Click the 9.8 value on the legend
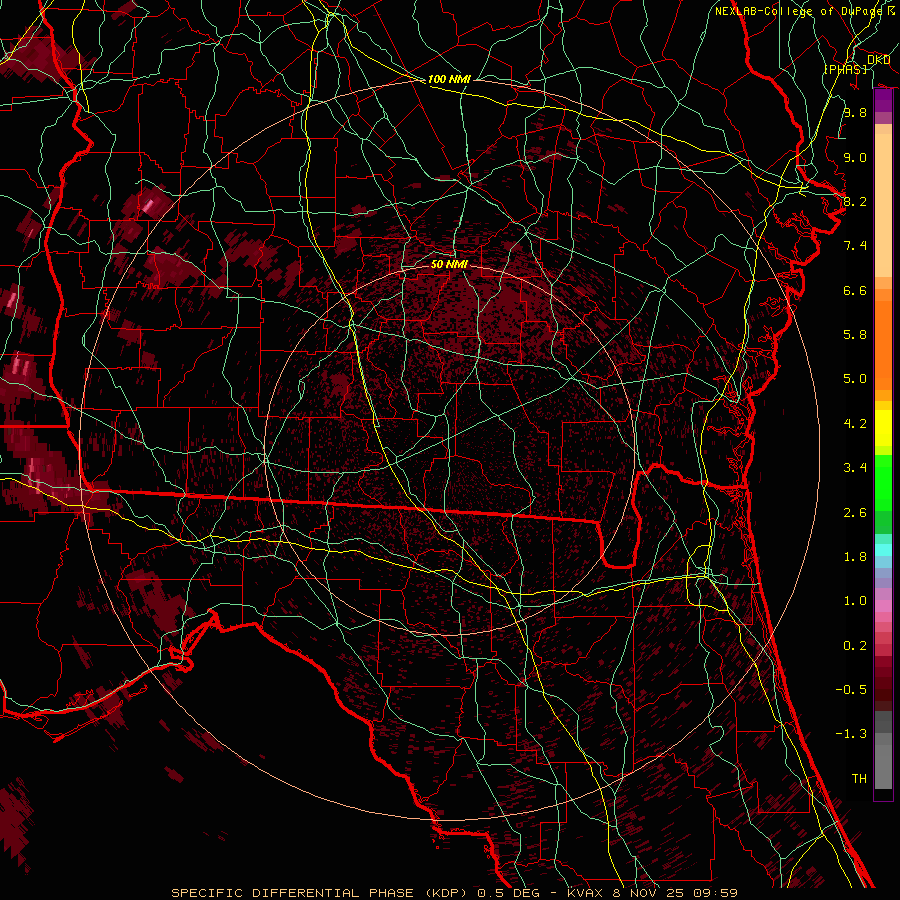The width and height of the screenshot is (900, 900). coord(854,113)
